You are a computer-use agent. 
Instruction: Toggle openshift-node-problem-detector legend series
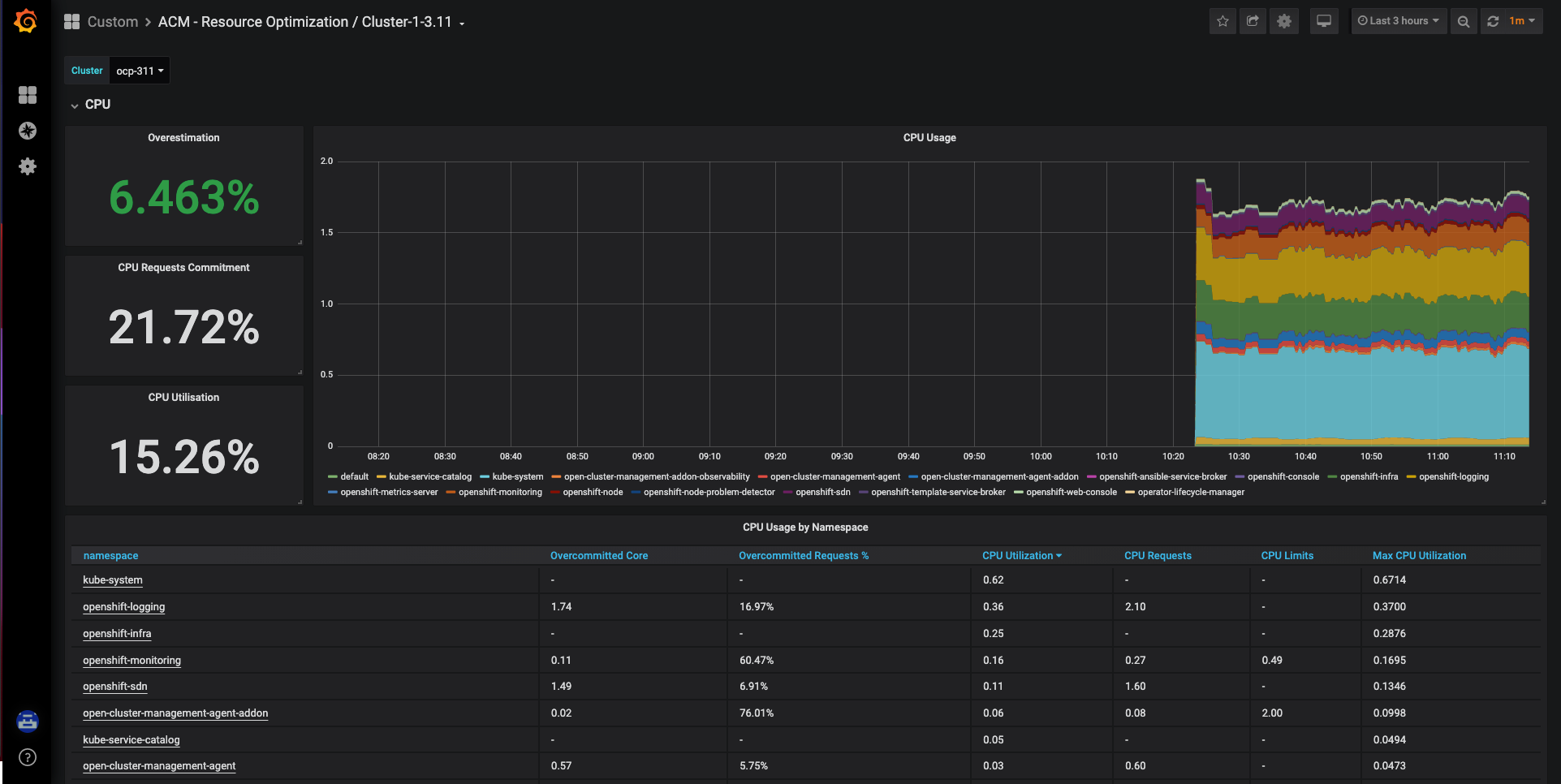[709, 493]
